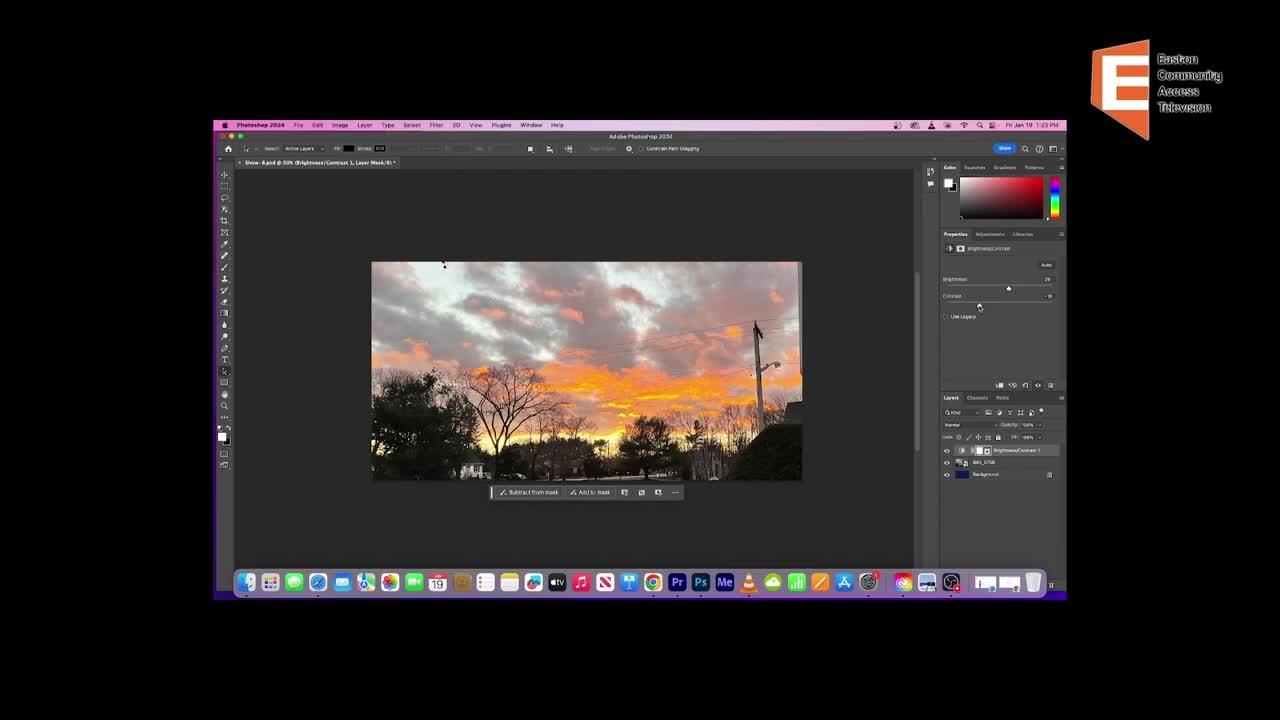Image resolution: width=1280 pixels, height=720 pixels.
Task: Switch to the Channels tab
Action: [x=977, y=398]
